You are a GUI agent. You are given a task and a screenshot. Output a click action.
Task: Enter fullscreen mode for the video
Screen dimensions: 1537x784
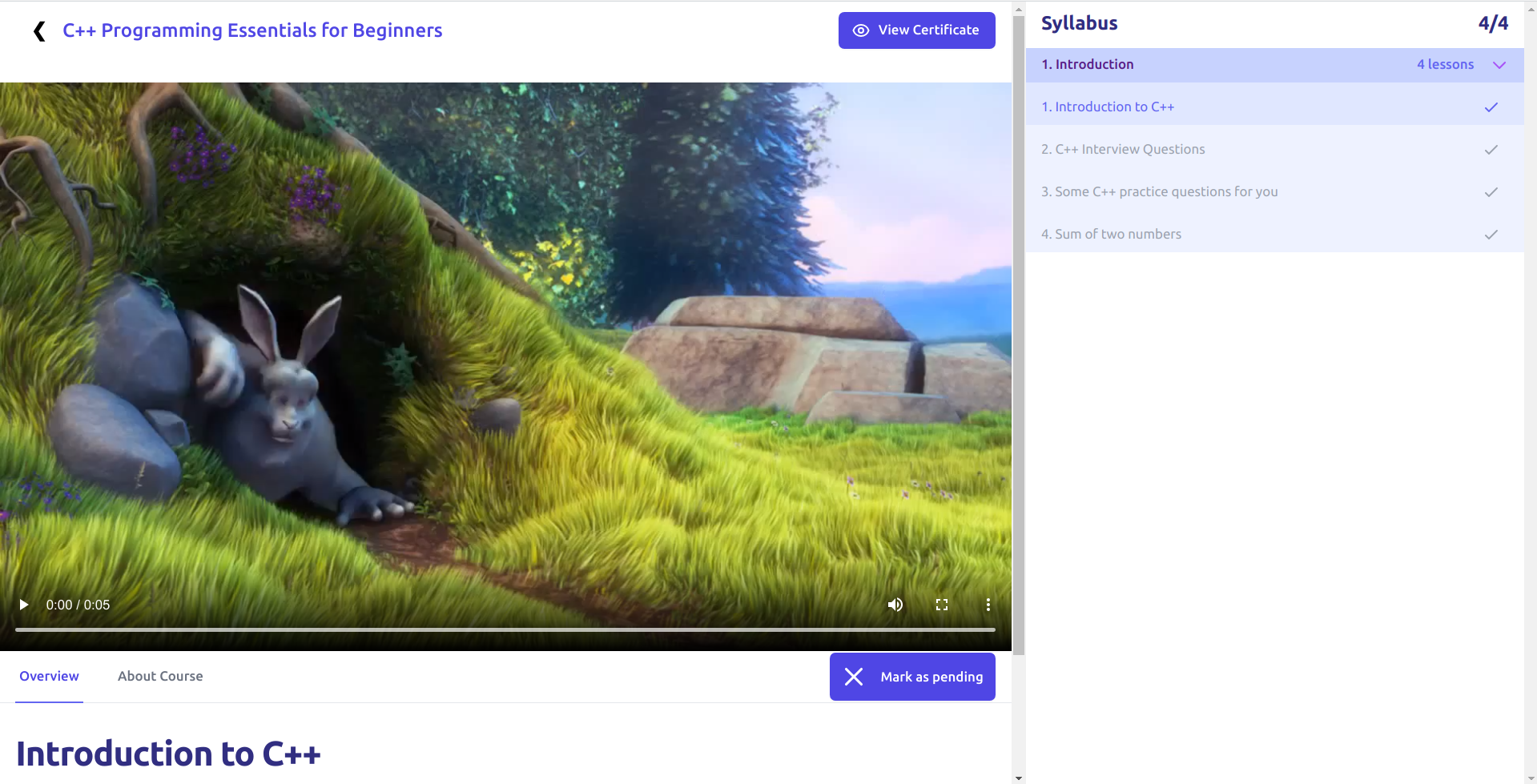pos(942,605)
